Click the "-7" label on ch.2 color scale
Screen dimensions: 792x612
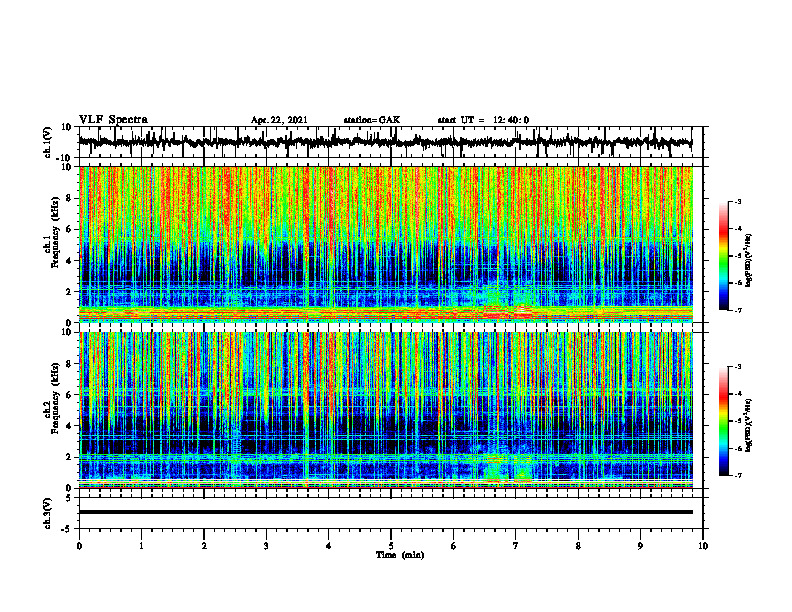pos(738,475)
